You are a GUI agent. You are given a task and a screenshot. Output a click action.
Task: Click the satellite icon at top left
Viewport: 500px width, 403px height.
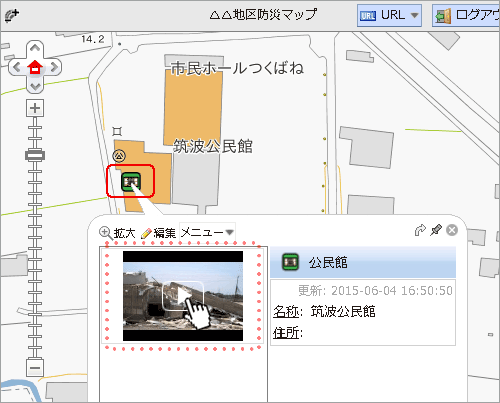point(12,15)
